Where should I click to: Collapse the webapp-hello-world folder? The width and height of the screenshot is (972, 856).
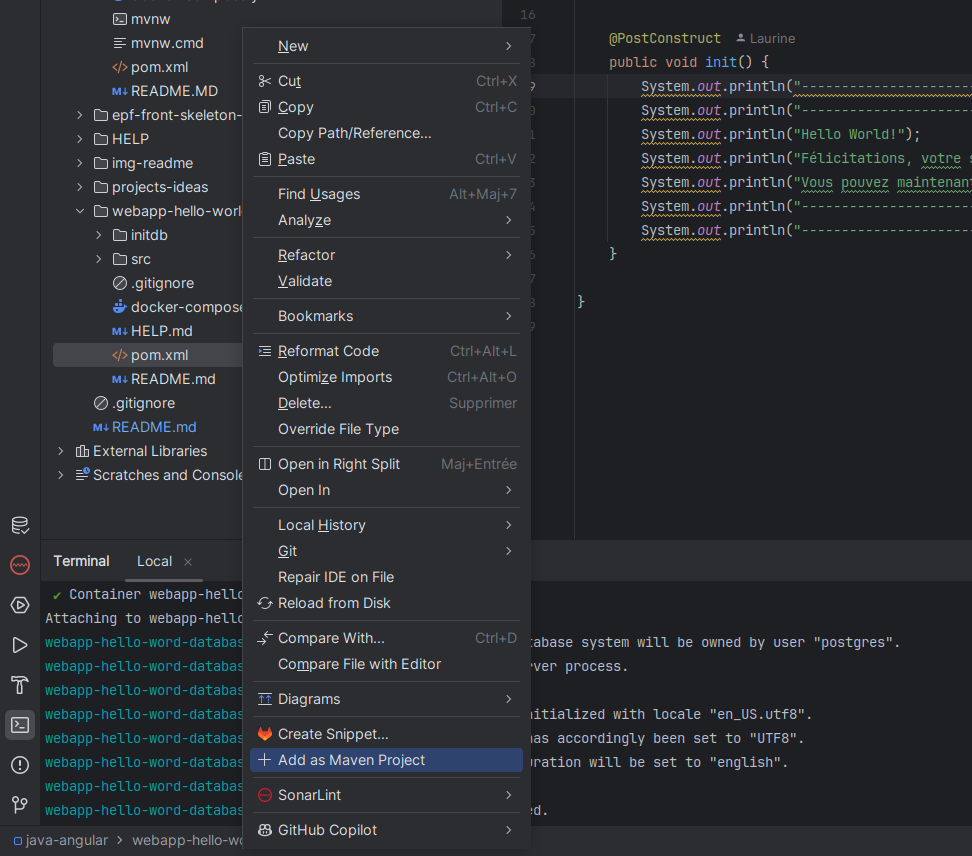pos(79,211)
